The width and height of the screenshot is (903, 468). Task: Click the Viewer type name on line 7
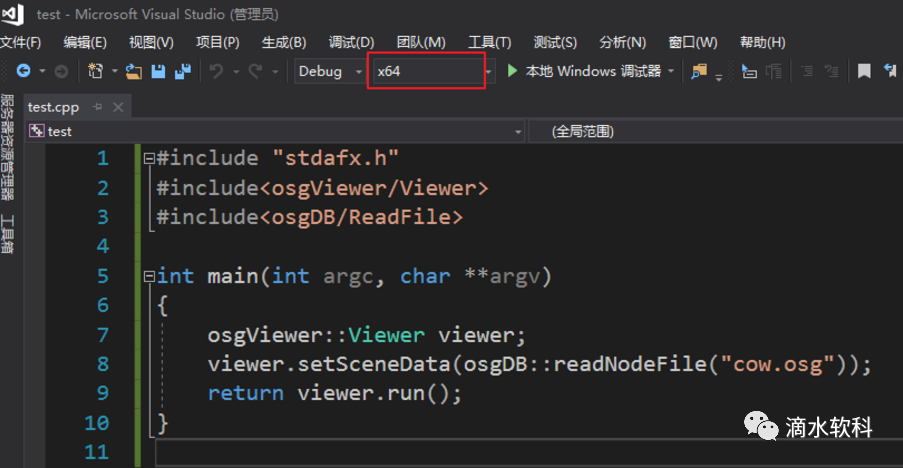(x=386, y=336)
